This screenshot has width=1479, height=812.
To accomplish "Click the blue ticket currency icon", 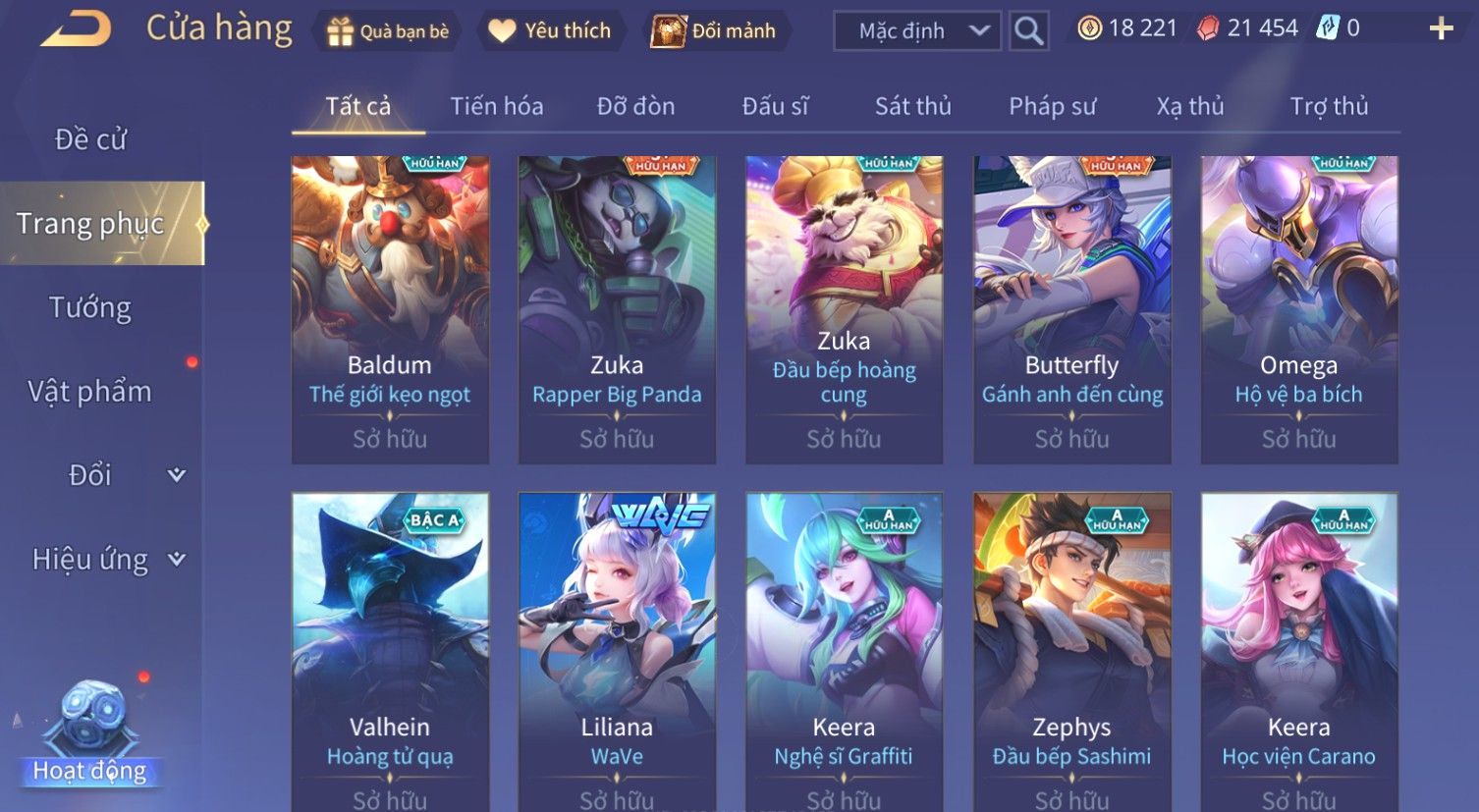I will tap(1328, 28).
